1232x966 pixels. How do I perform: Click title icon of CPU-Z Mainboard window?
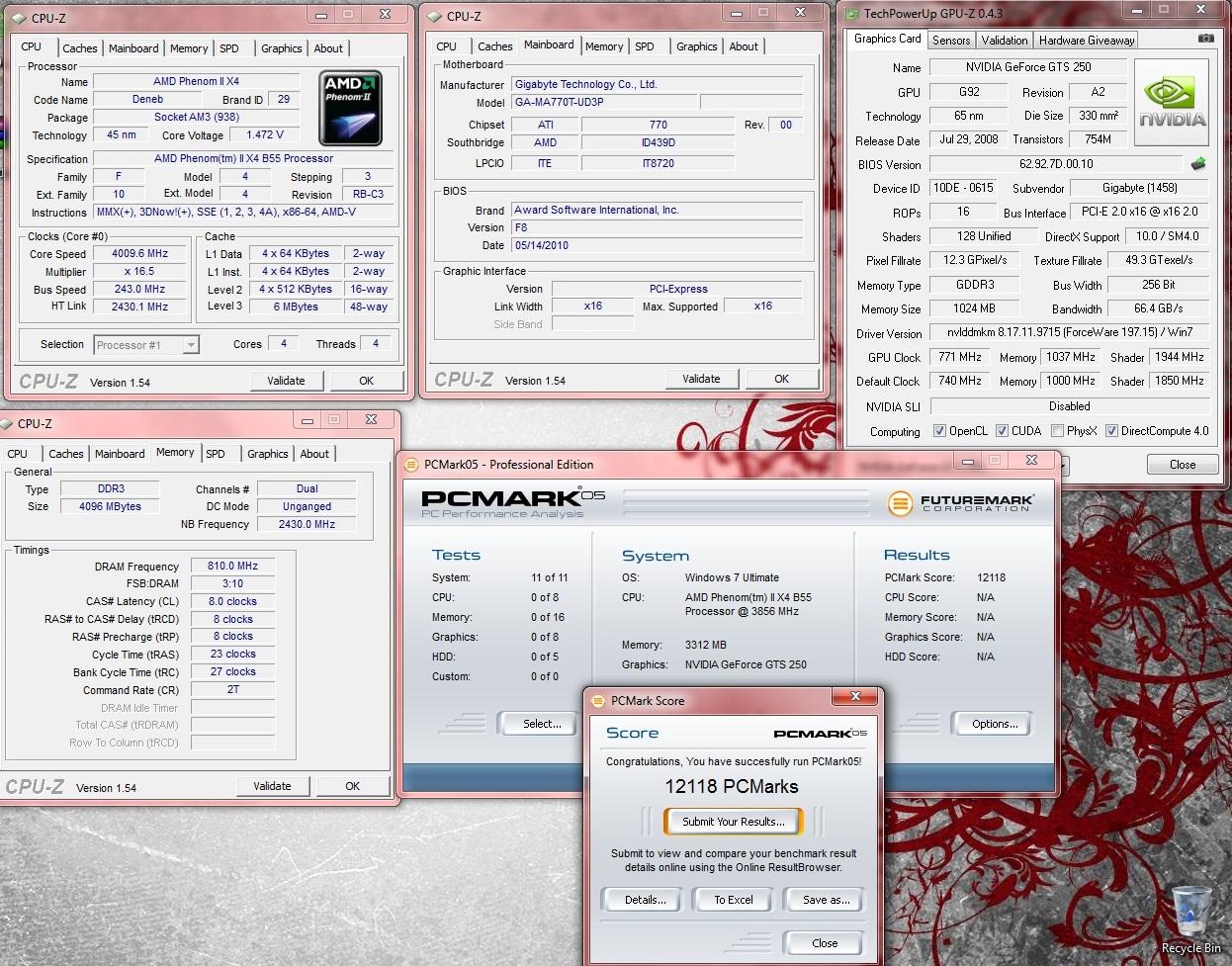coord(434,16)
